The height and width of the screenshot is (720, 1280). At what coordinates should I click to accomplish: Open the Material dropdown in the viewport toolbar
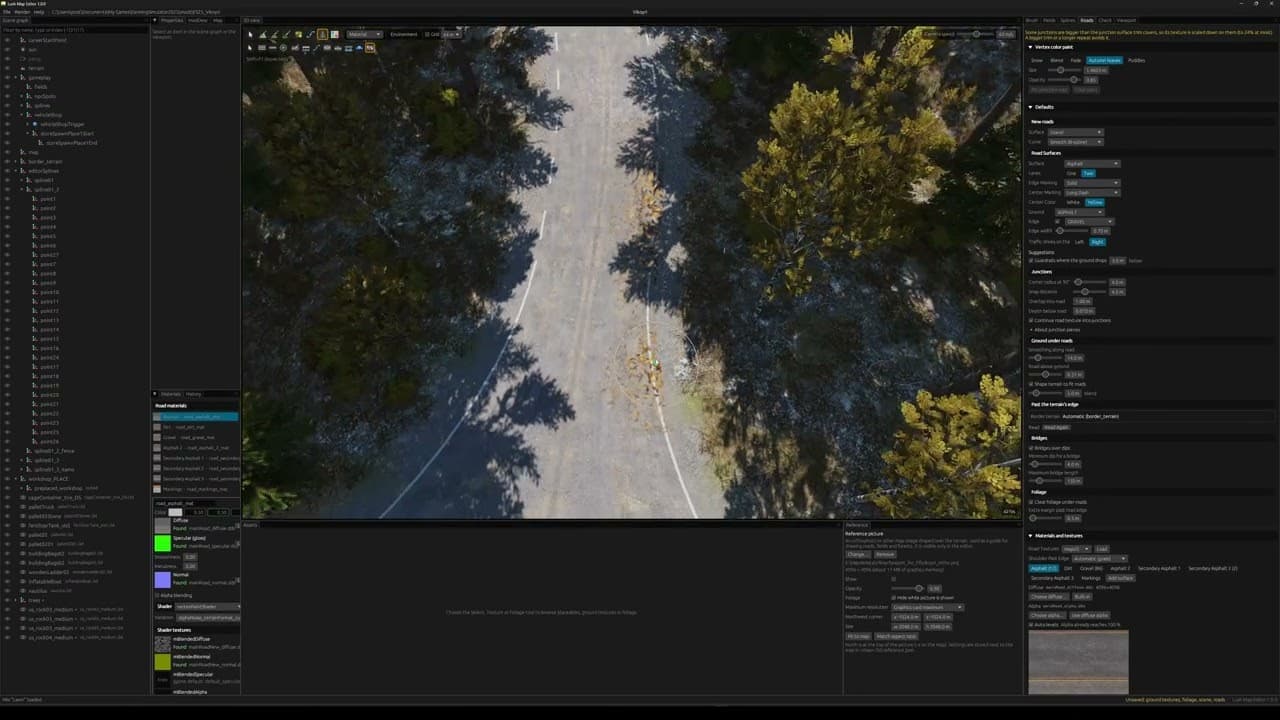(365, 34)
